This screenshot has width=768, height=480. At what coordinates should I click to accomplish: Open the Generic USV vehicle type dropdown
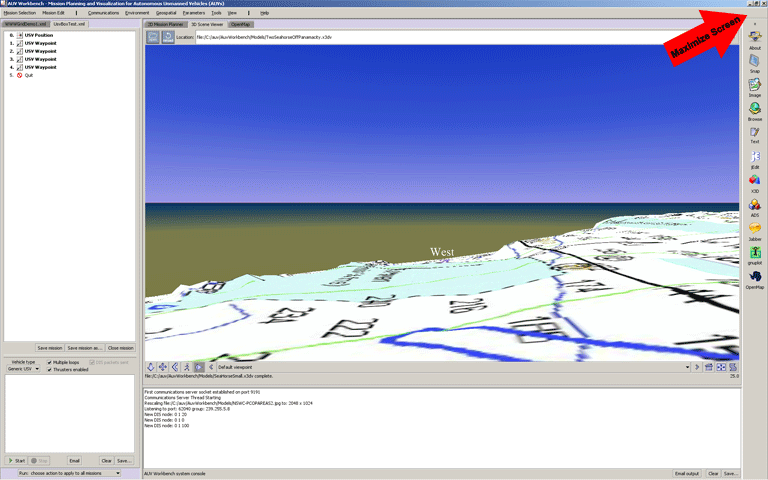(25, 369)
